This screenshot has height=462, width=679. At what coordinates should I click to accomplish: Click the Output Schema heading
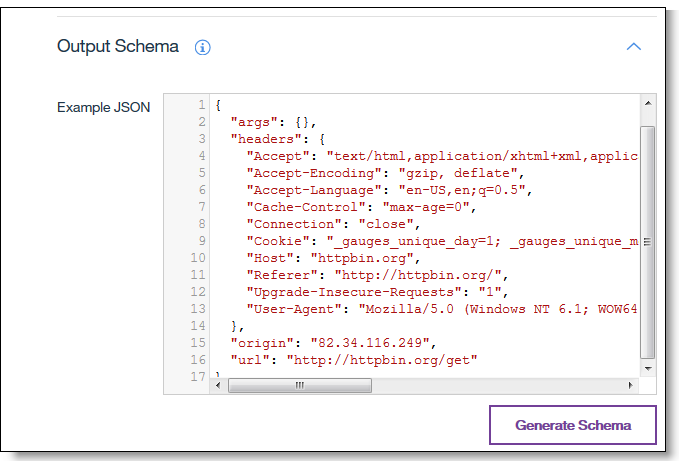(x=118, y=47)
